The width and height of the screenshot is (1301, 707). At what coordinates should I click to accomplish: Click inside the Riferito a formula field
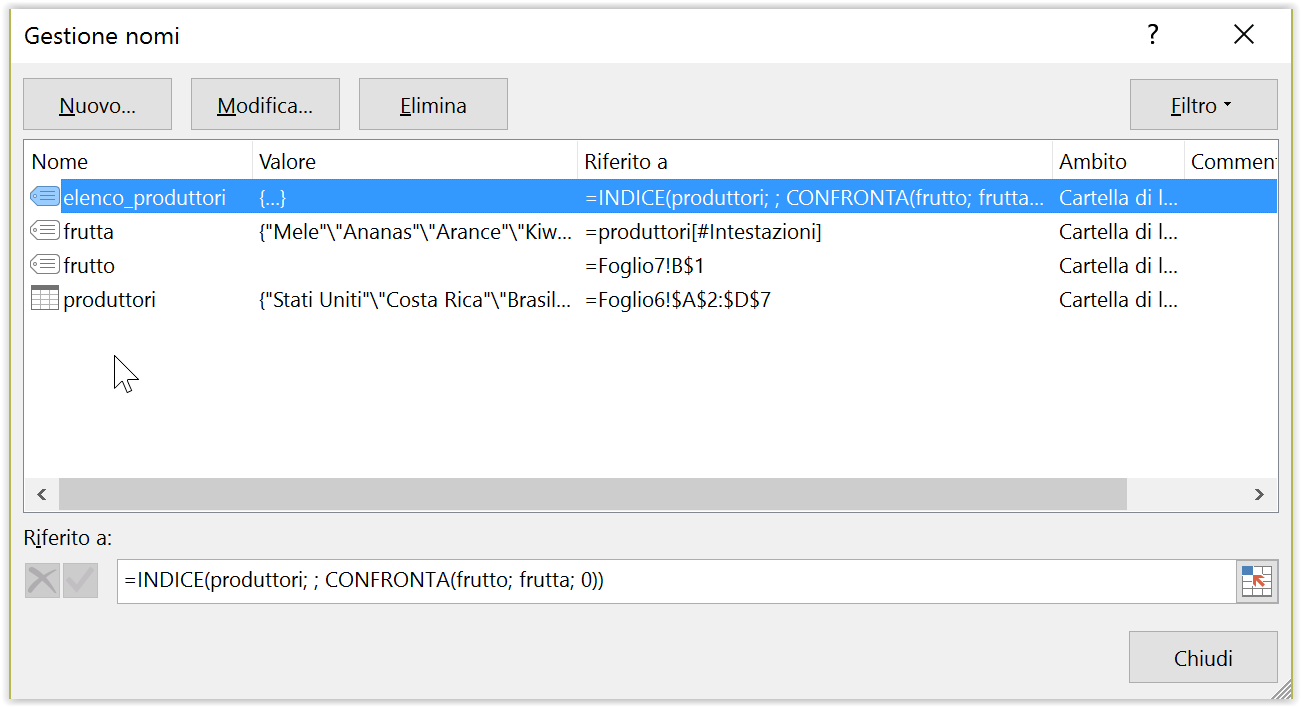point(676,581)
